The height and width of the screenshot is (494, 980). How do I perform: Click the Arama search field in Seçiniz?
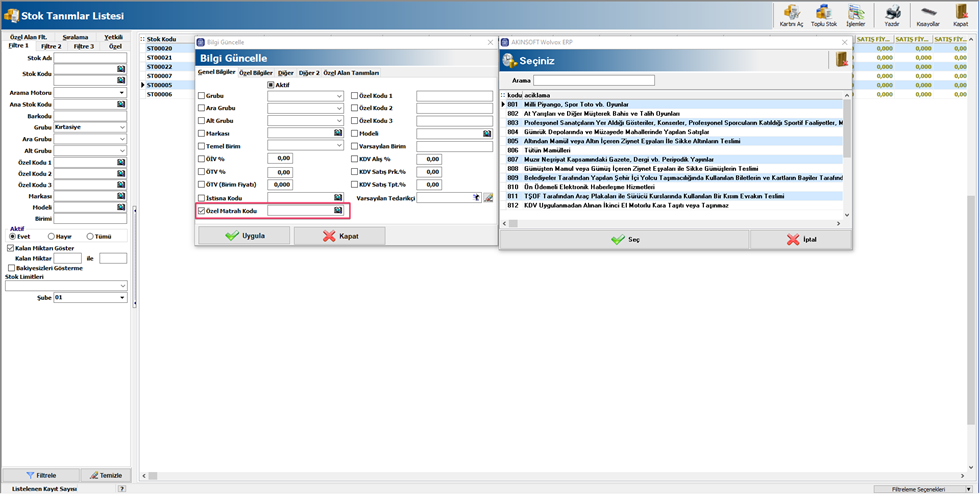tap(580, 80)
